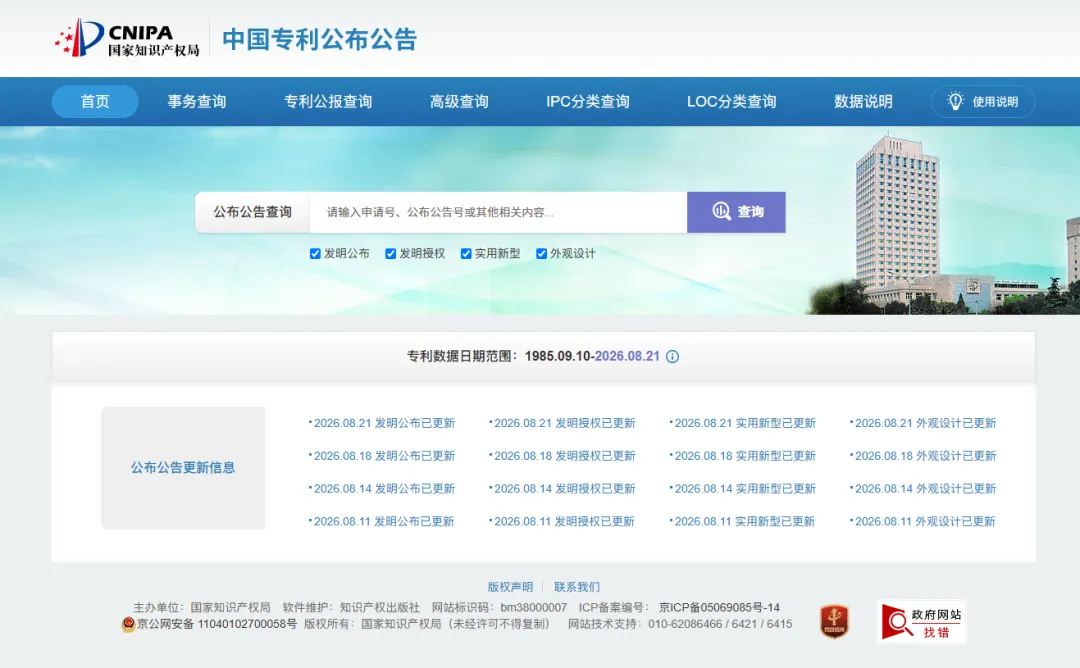The height and width of the screenshot is (668, 1080).
Task: Toggle the 发明授权 checkbox
Action: [x=391, y=253]
